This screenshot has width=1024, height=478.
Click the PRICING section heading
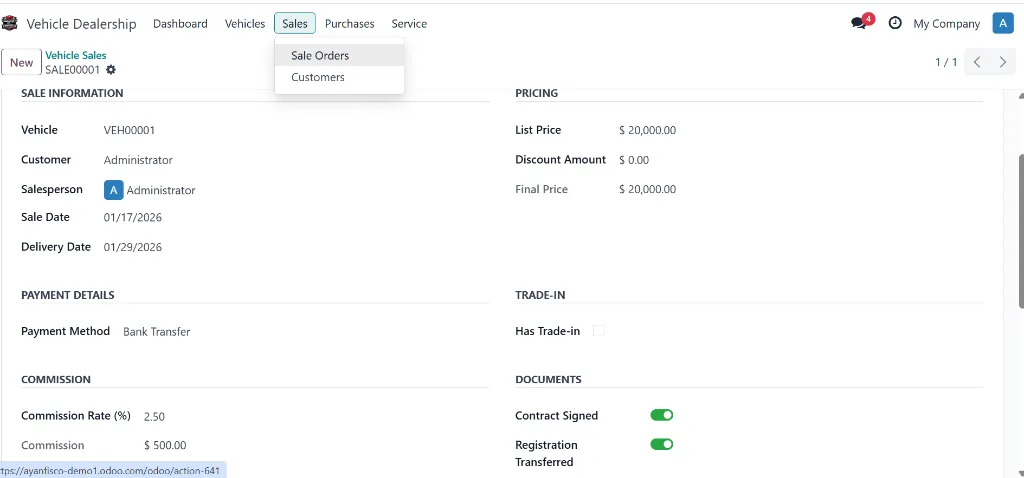[536, 93]
